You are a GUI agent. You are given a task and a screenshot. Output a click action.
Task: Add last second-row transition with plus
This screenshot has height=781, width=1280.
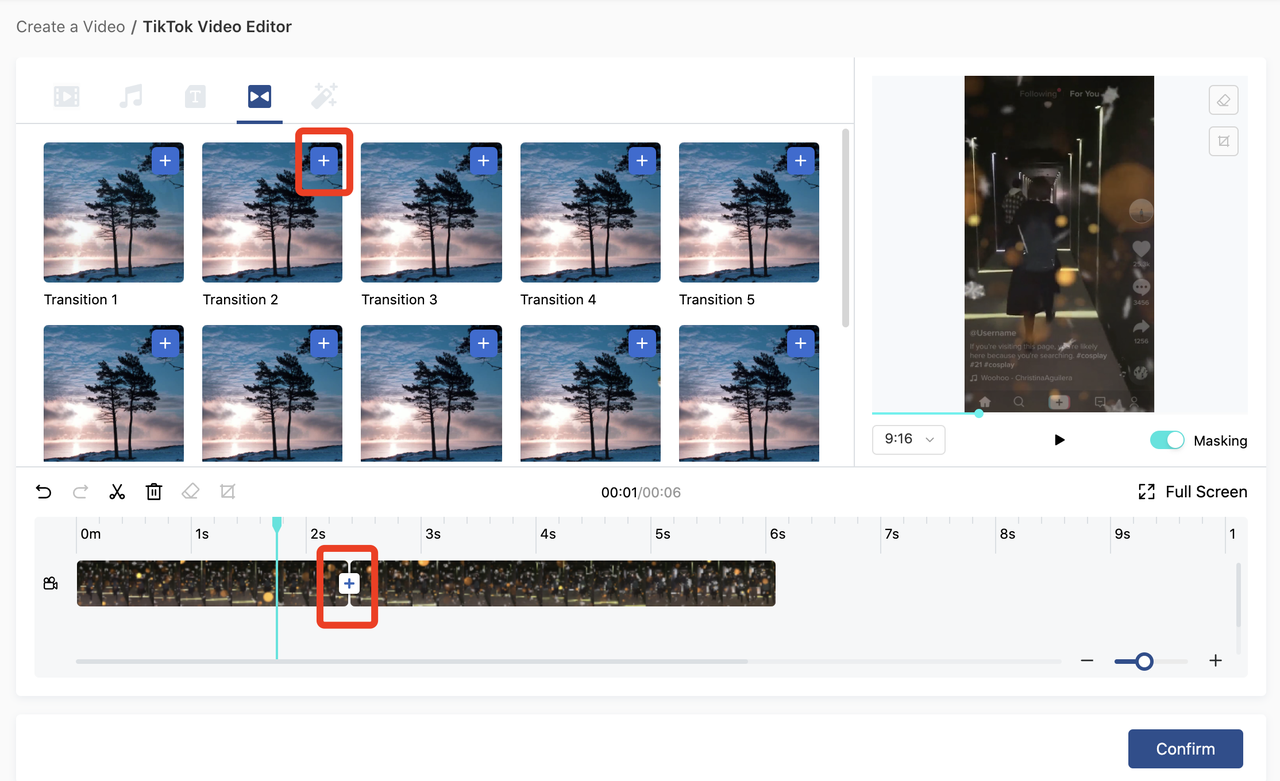pyautogui.click(x=800, y=344)
